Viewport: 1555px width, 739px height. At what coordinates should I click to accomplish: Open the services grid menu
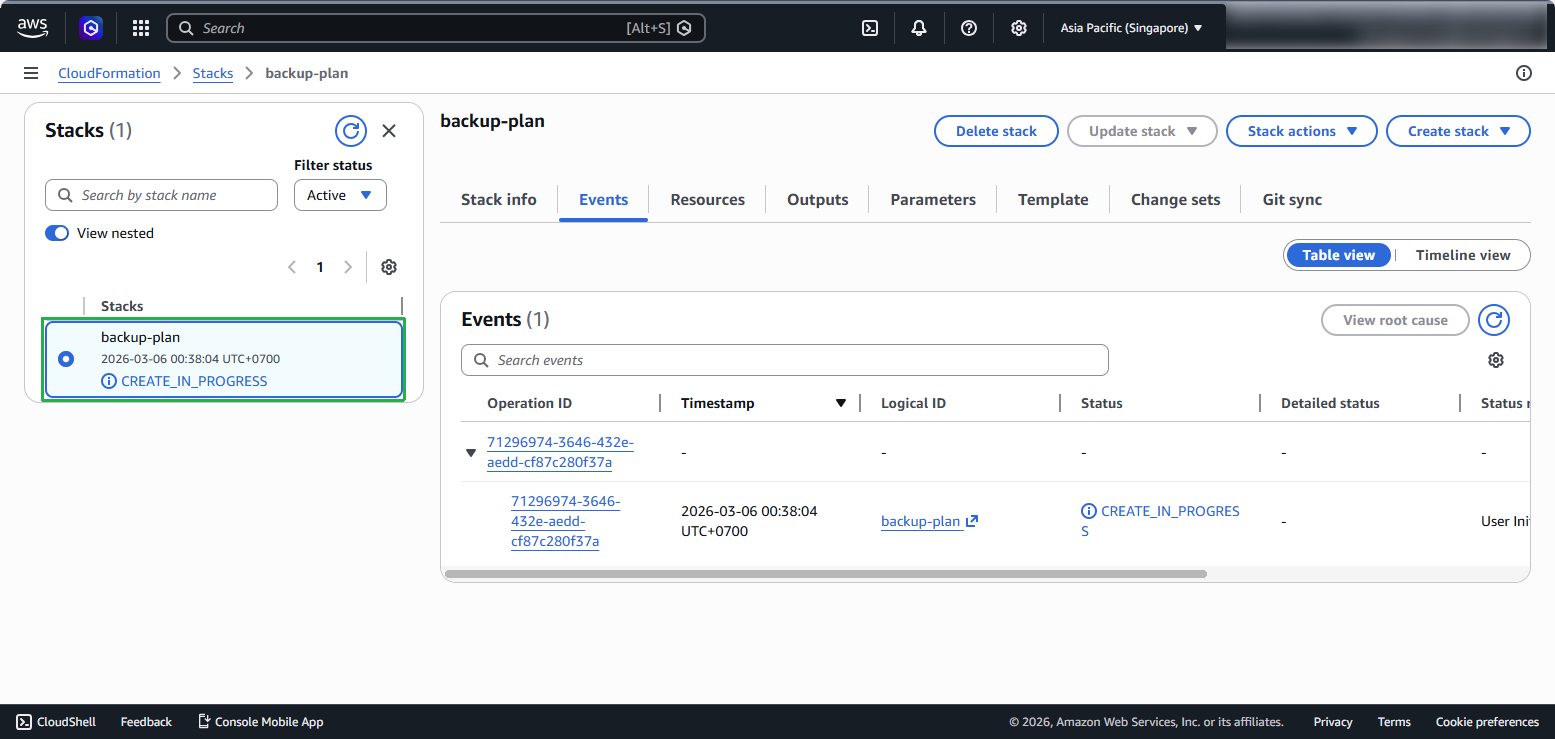click(141, 28)
